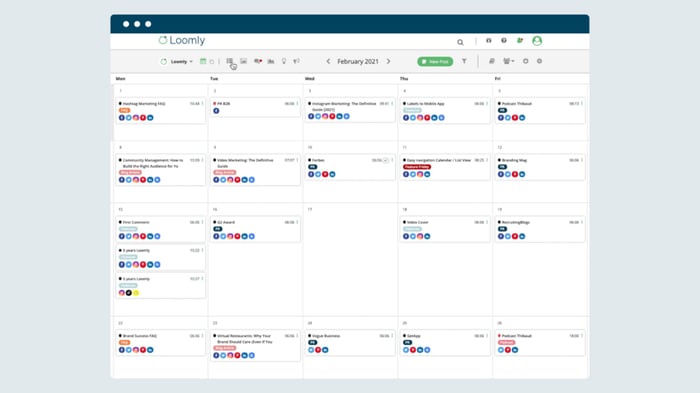Image resolution: width=700 pixels, height=393 pixels.
Task: Click LinkedIn icon on Vogue Business post
Action: tap(325, 350)
